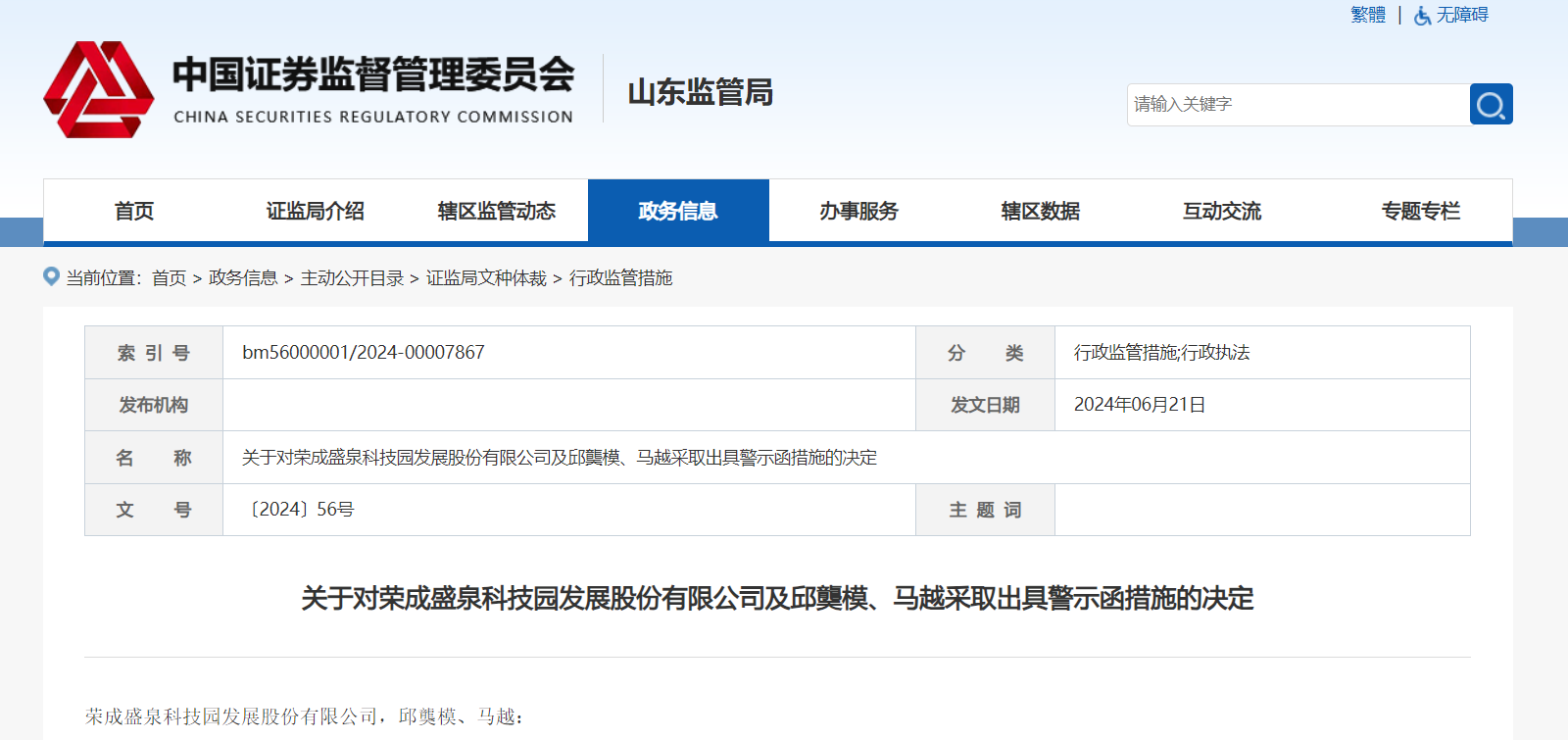This screenshot has height=740, width=1568.
Task: Click the 主题词 label cell
Action: coord(985,510)
